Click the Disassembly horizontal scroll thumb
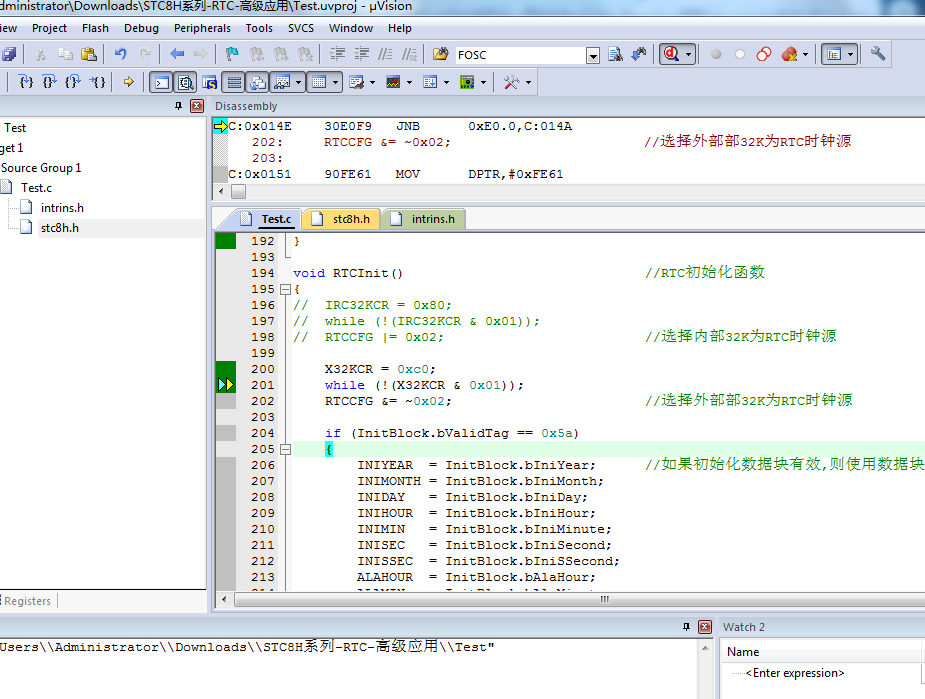925x699 pixels. (x=238, y=192)
